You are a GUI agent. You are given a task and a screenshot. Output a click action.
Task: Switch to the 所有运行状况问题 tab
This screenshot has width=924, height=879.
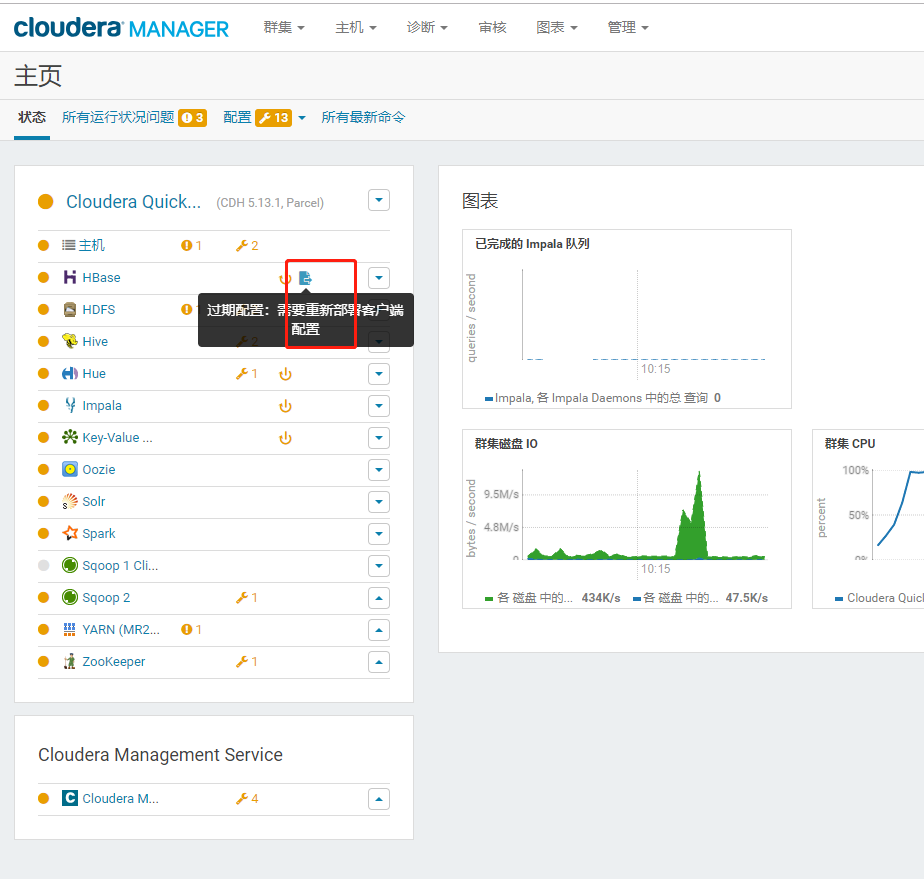(x=134, y=117)
